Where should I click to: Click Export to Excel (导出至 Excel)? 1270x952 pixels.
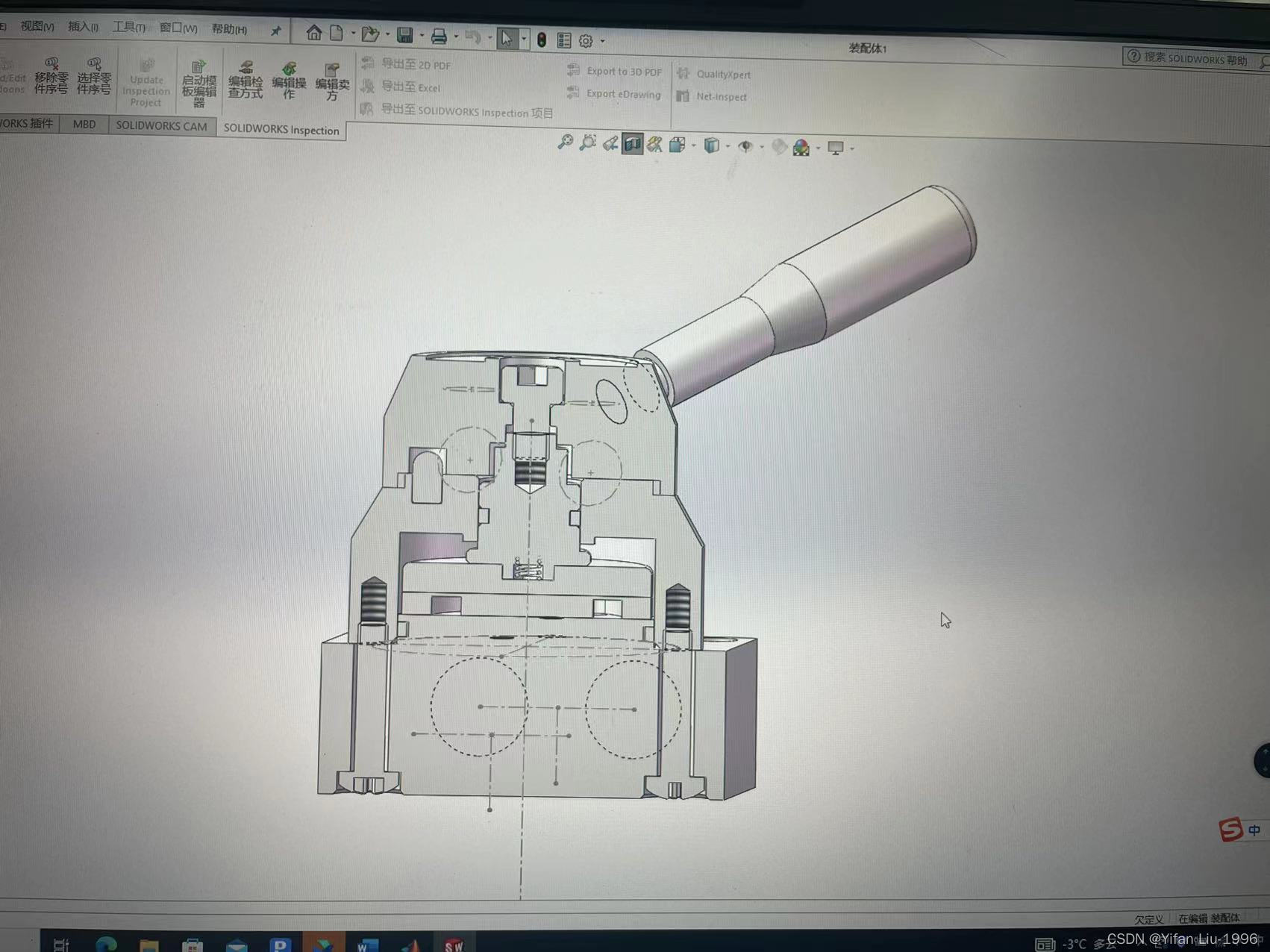click(x=401, y=87)
